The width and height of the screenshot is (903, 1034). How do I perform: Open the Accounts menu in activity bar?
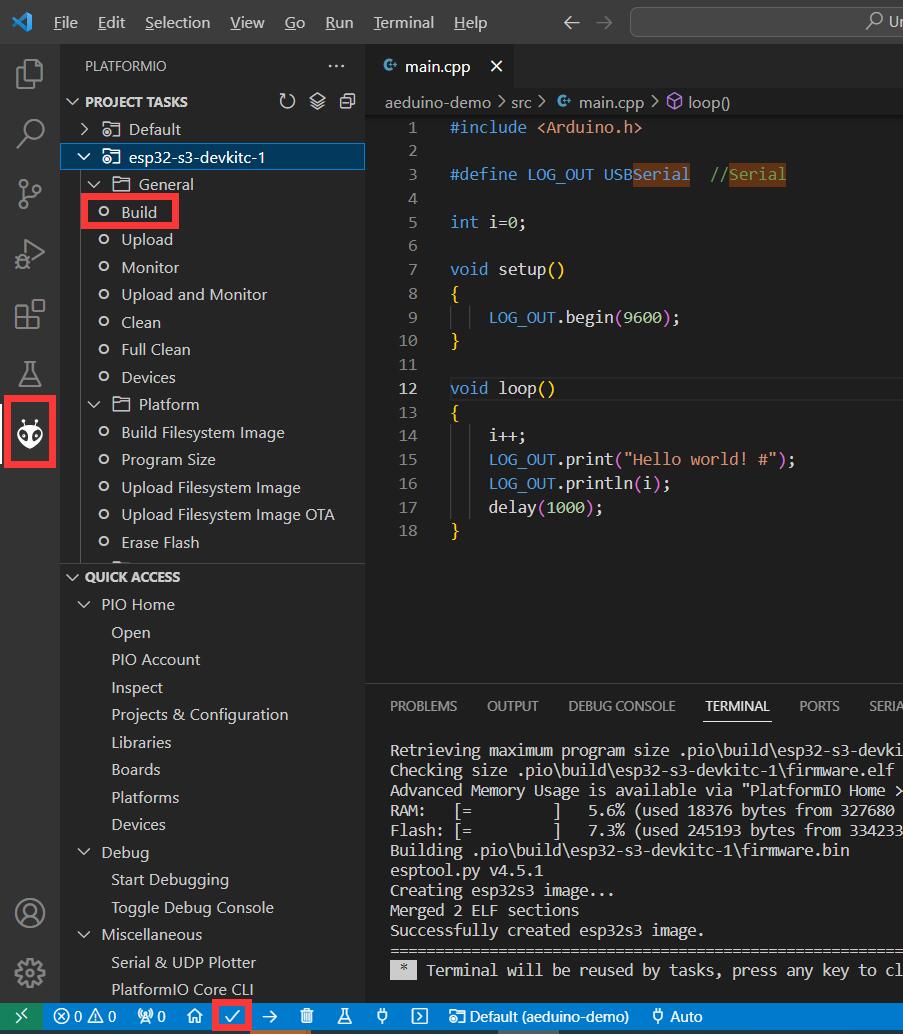click(x=30, y=913)
